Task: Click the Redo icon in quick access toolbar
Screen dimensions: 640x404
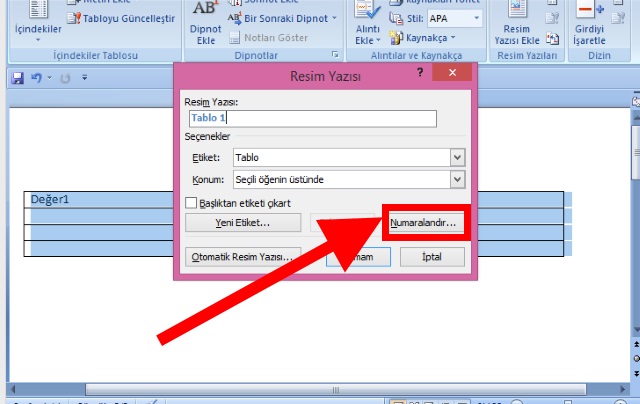Action: [x=65, y=78]
